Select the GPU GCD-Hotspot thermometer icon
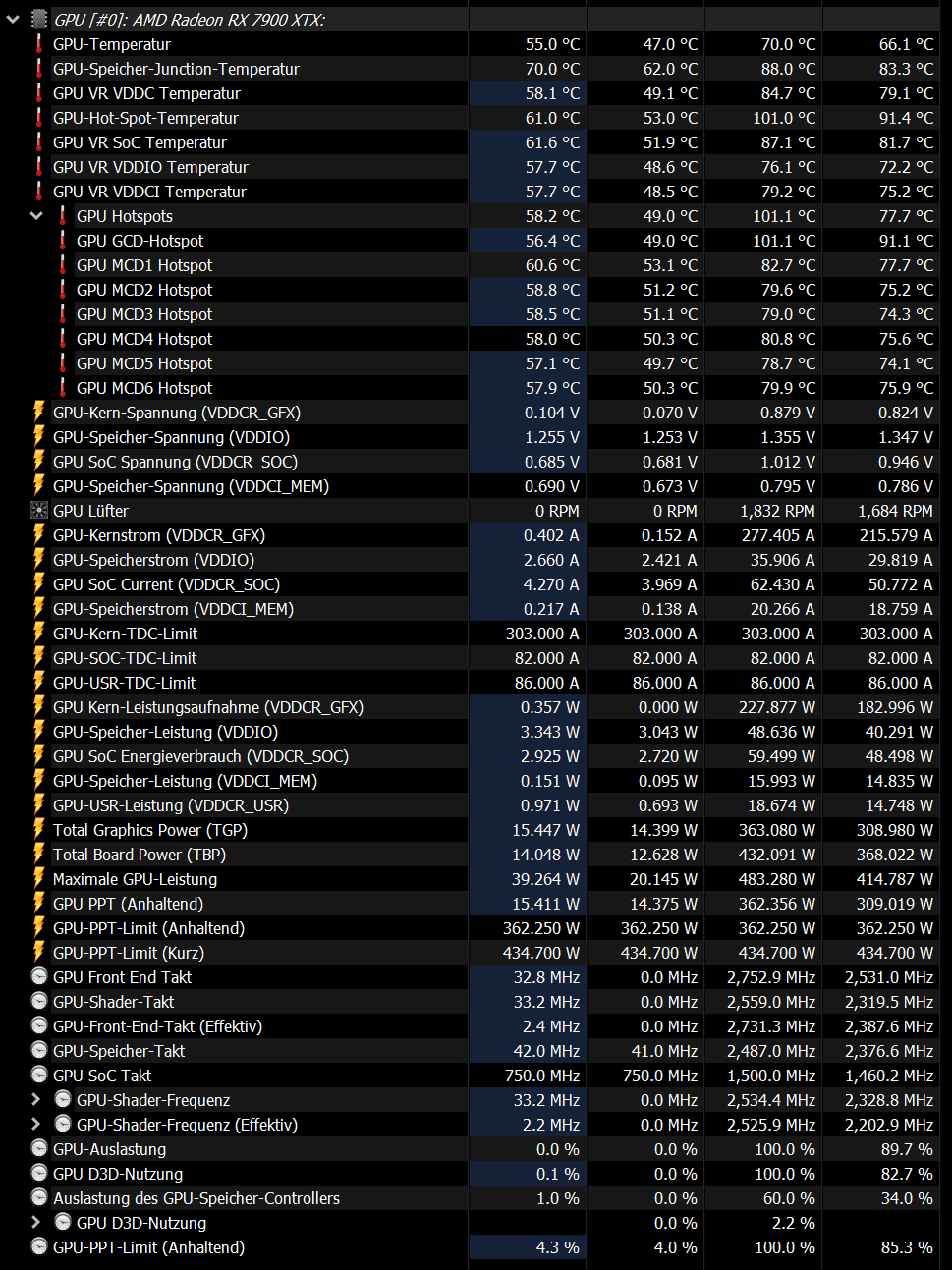952x1270 pixels. pyautogui.click(x=63, y=241)
